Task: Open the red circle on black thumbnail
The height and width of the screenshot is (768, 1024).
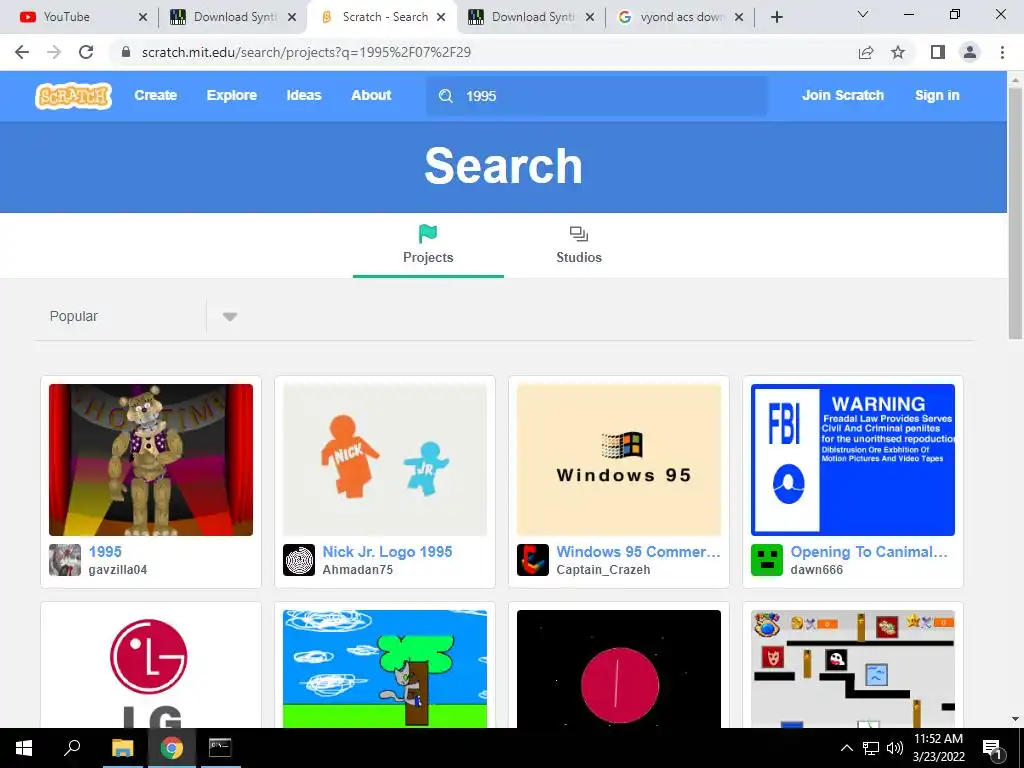Action: [x=619, y=669]
